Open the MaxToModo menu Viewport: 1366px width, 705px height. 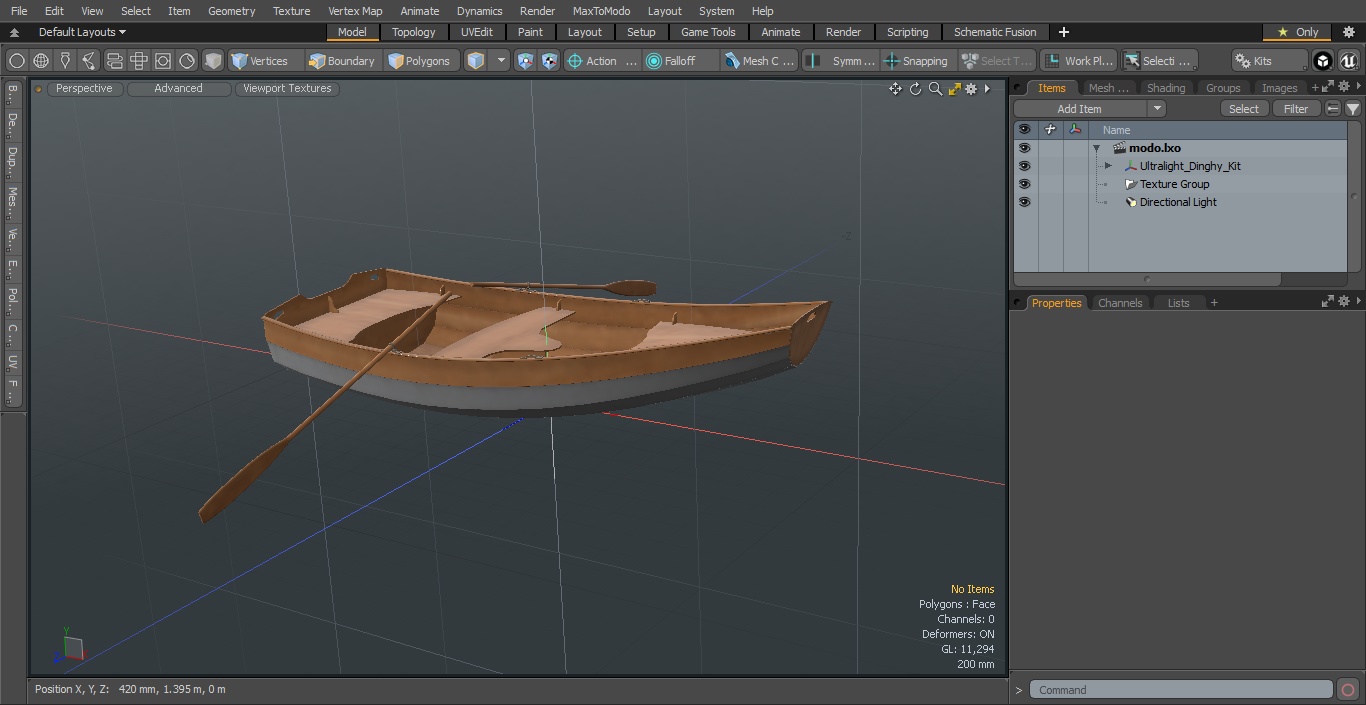click(x=601, y=11)
